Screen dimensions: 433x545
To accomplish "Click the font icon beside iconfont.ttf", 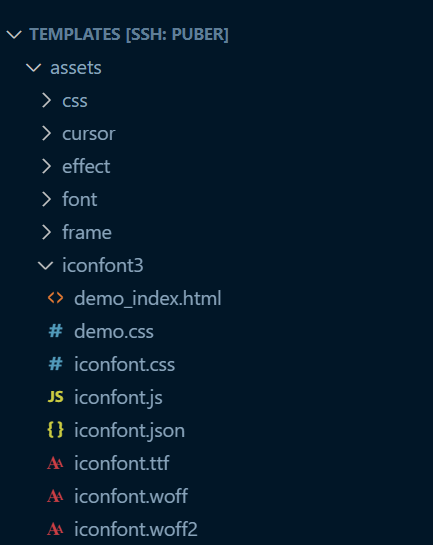I will coord(56,463).
